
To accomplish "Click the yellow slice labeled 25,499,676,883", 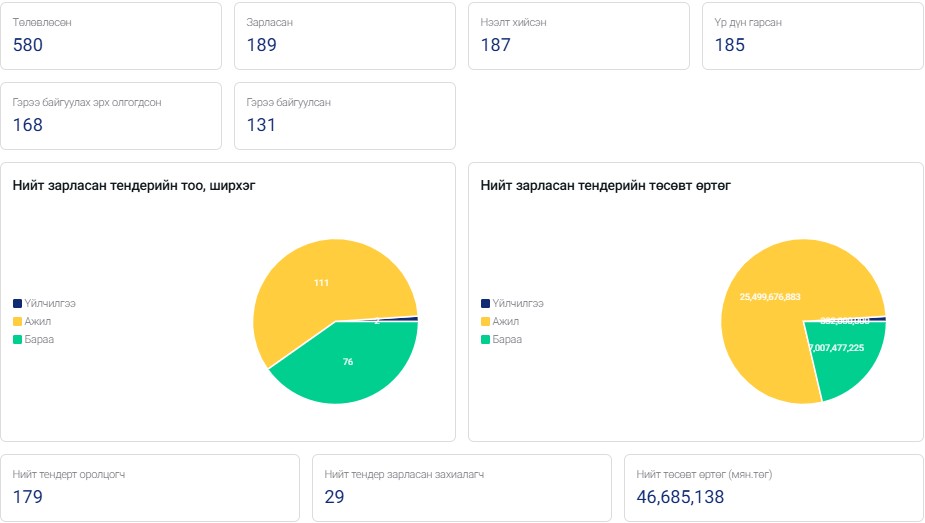I will (770, 290).
